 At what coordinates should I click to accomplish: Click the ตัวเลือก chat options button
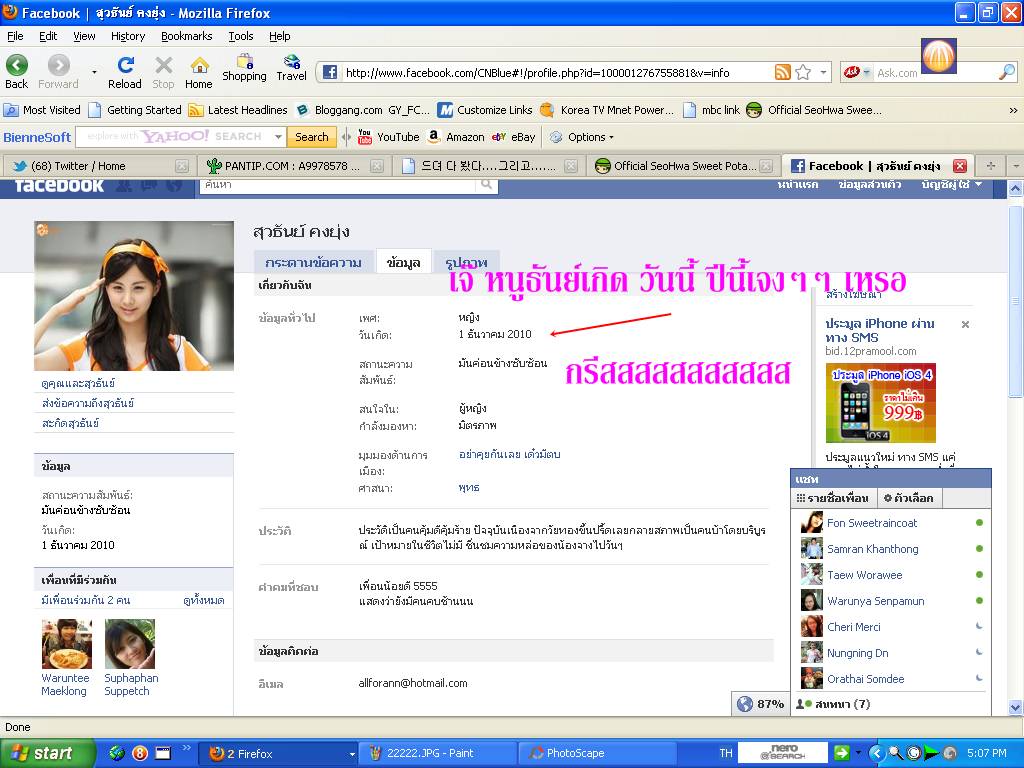pos(908,498)
